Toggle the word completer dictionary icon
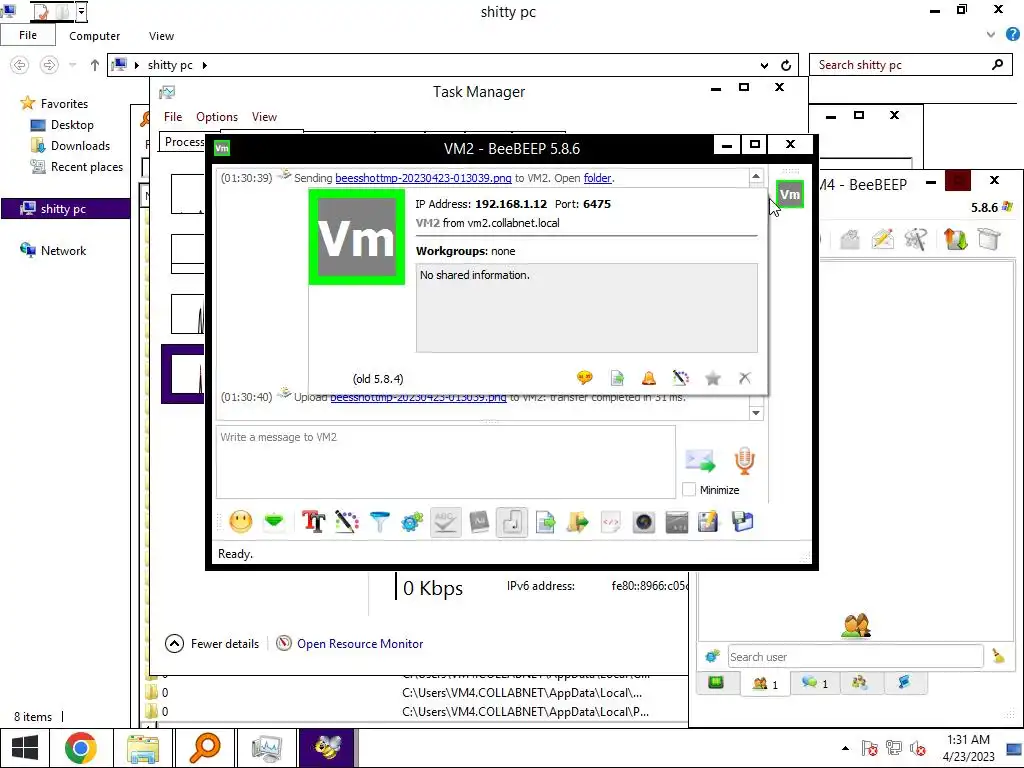 point(479,522)
